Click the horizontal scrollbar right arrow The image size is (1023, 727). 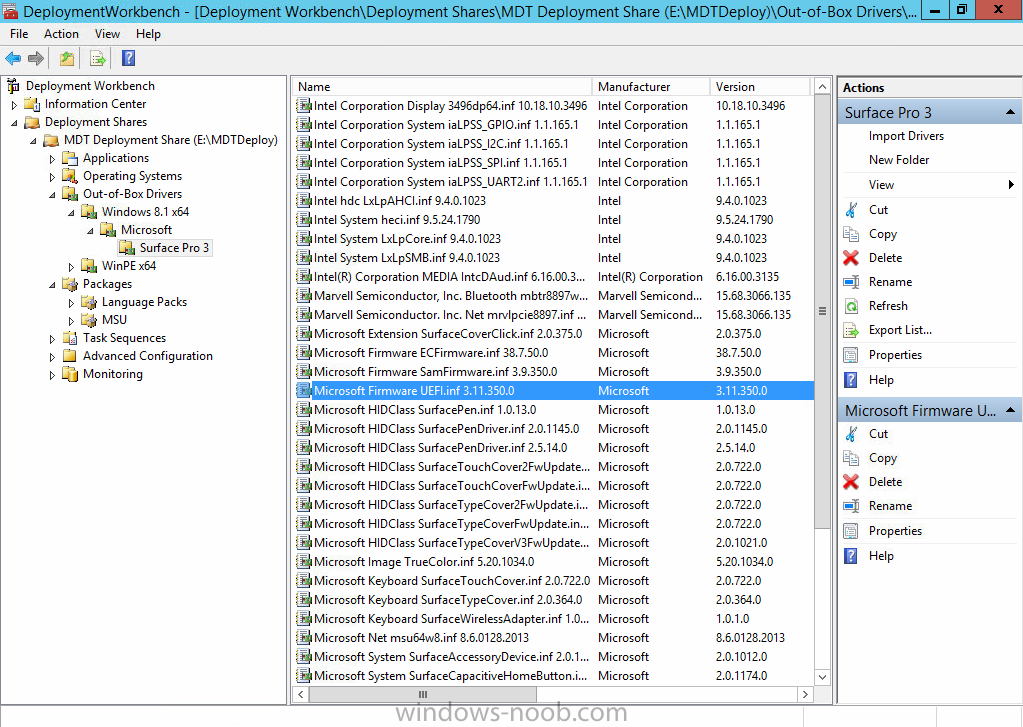805,694
